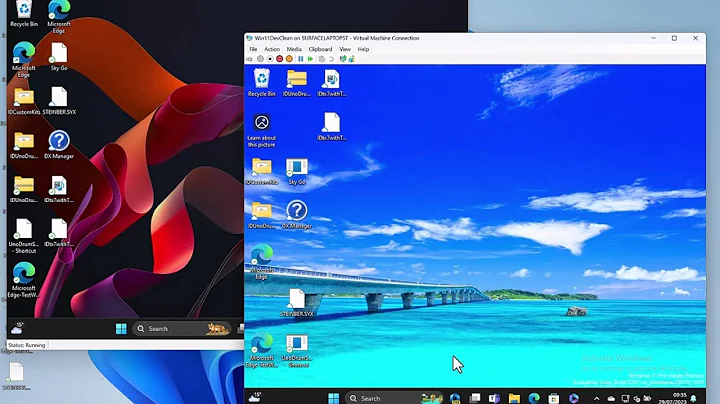Click the Turn Off toolbar icon
The image size is (720, 404).
tap(270, 59)
